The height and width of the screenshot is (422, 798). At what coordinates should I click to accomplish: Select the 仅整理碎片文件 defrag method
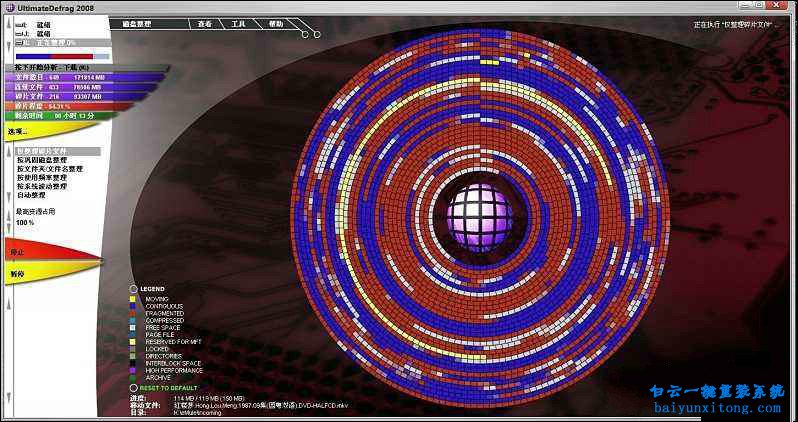pyautogui.click(x=43, y=150)
